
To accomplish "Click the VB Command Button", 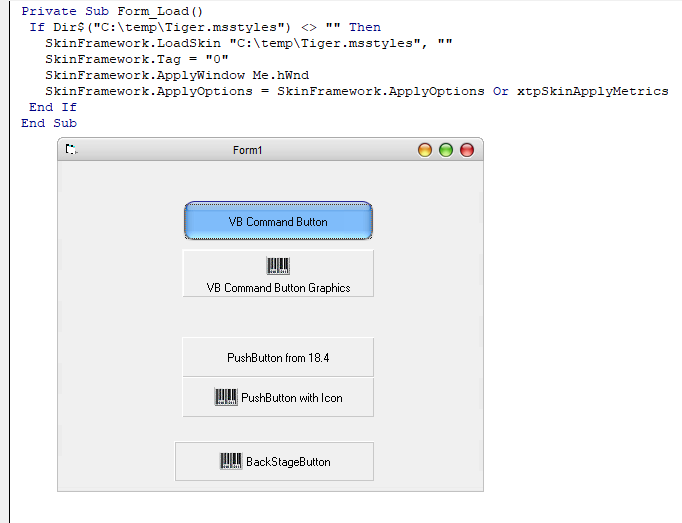I will click(278, 221).
